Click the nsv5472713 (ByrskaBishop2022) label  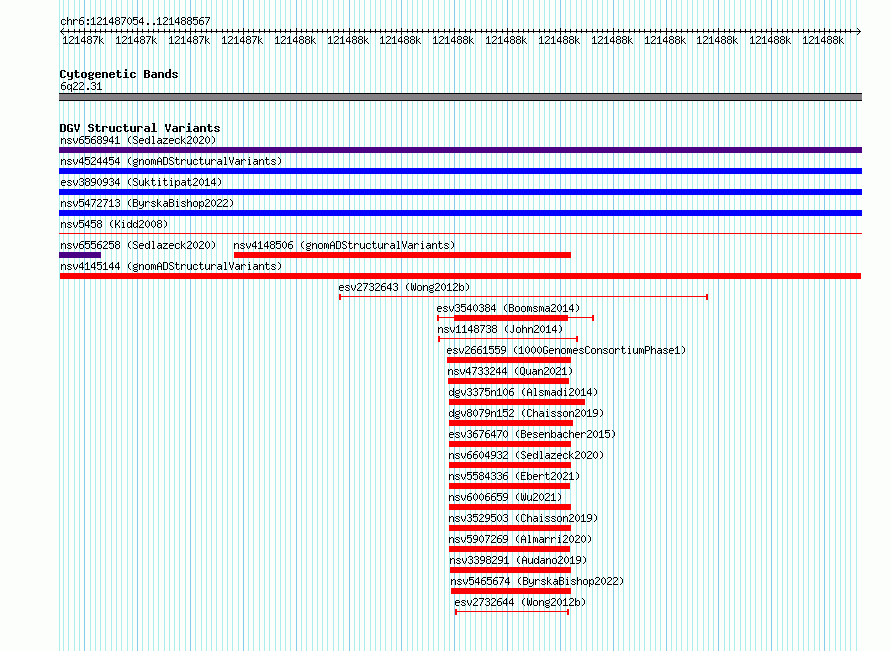[x=147, y=203]
